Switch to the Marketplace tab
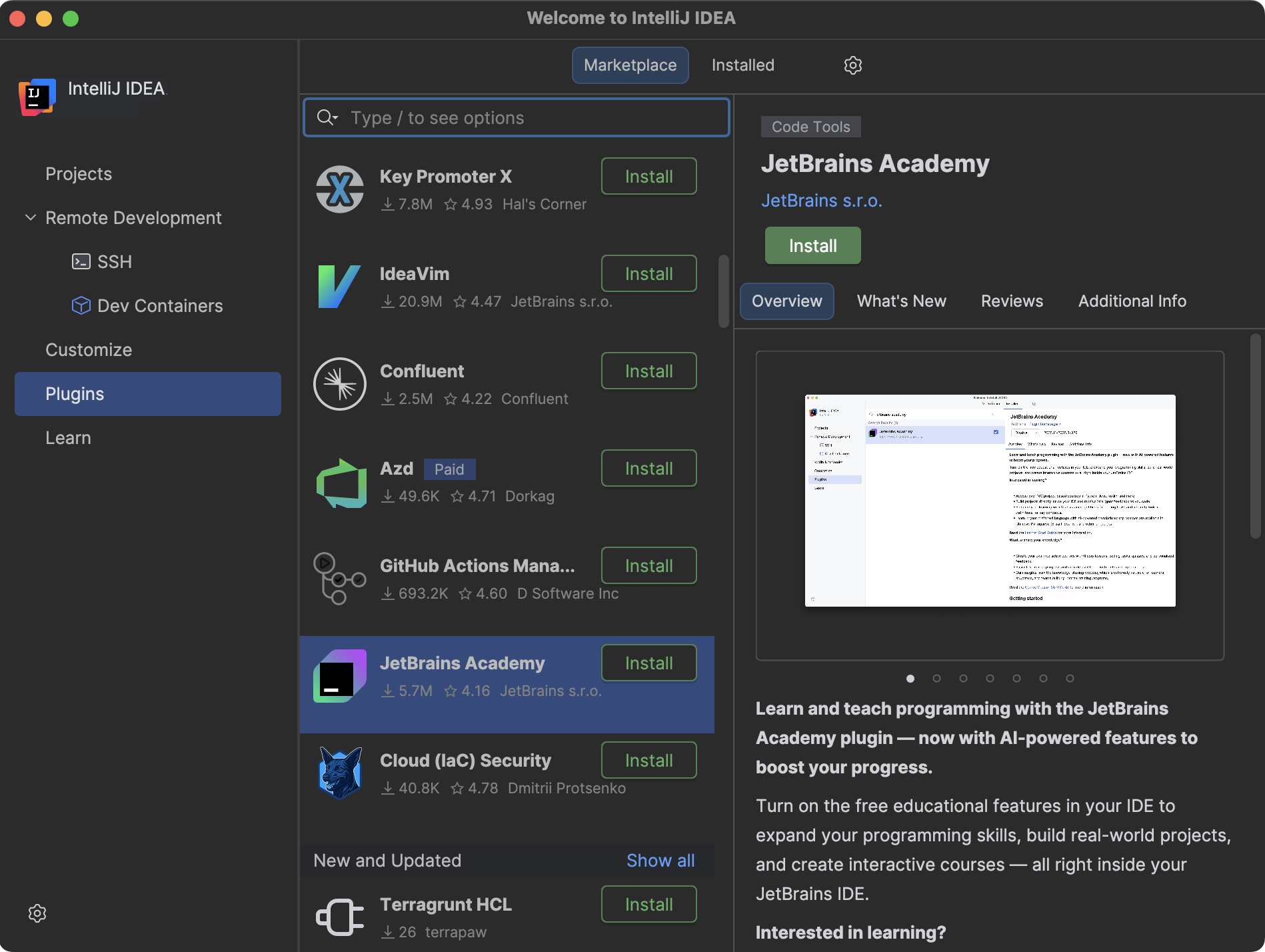This screenshot has height=952, width=1265. click(x=630, y=65)
